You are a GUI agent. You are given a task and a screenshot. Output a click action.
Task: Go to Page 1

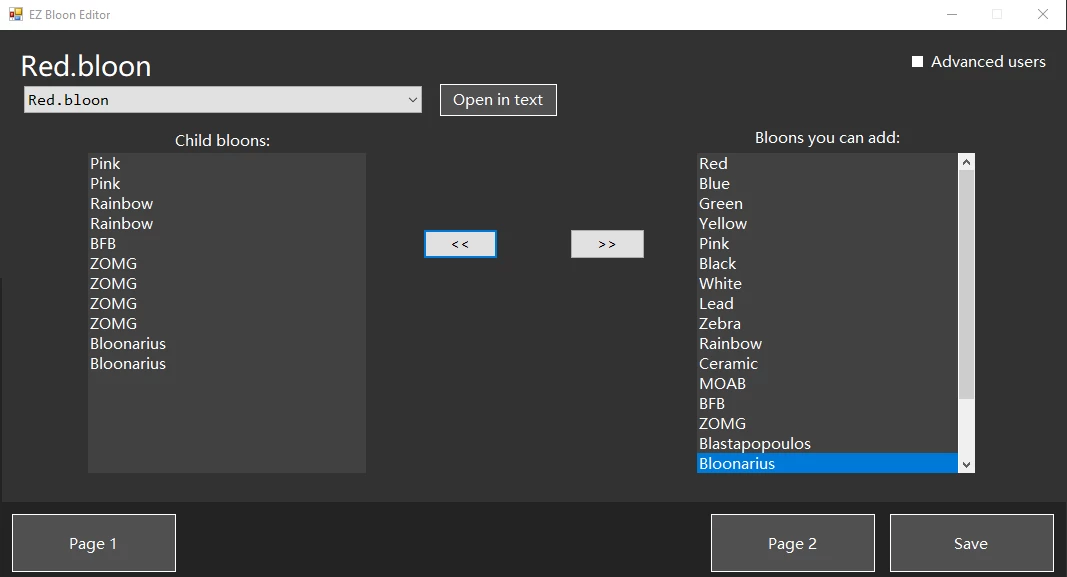94,543
